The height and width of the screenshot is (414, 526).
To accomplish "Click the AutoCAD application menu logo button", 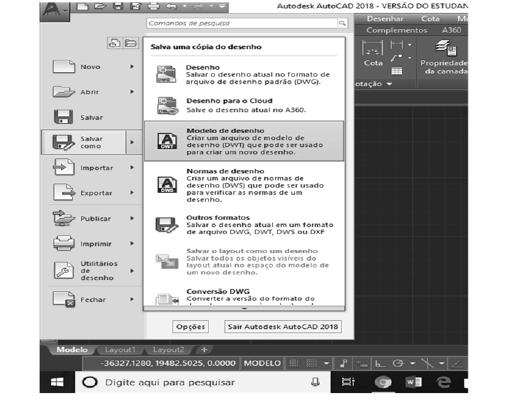I will pos(54,11).
